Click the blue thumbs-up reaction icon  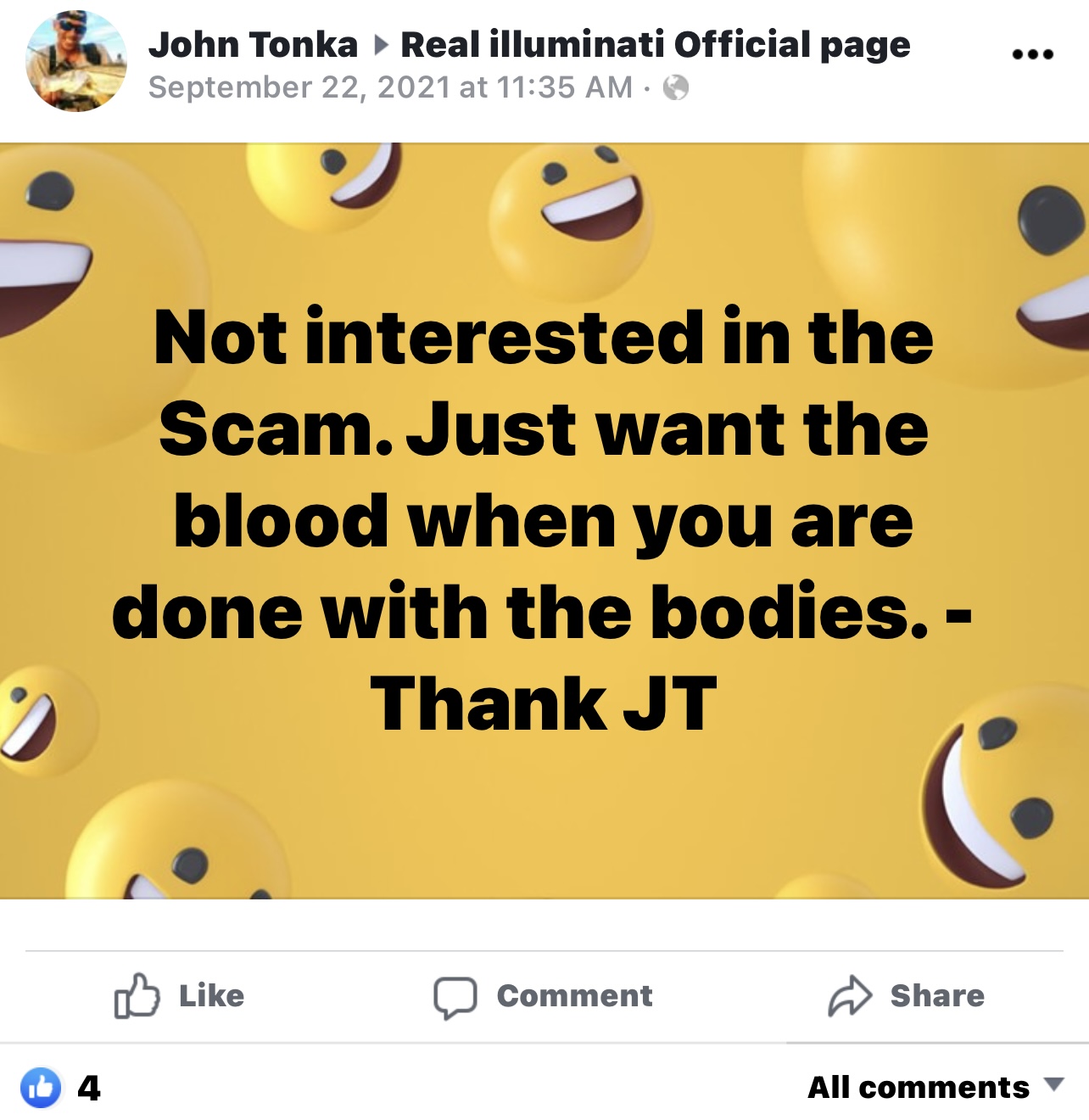pos(41,1087)
